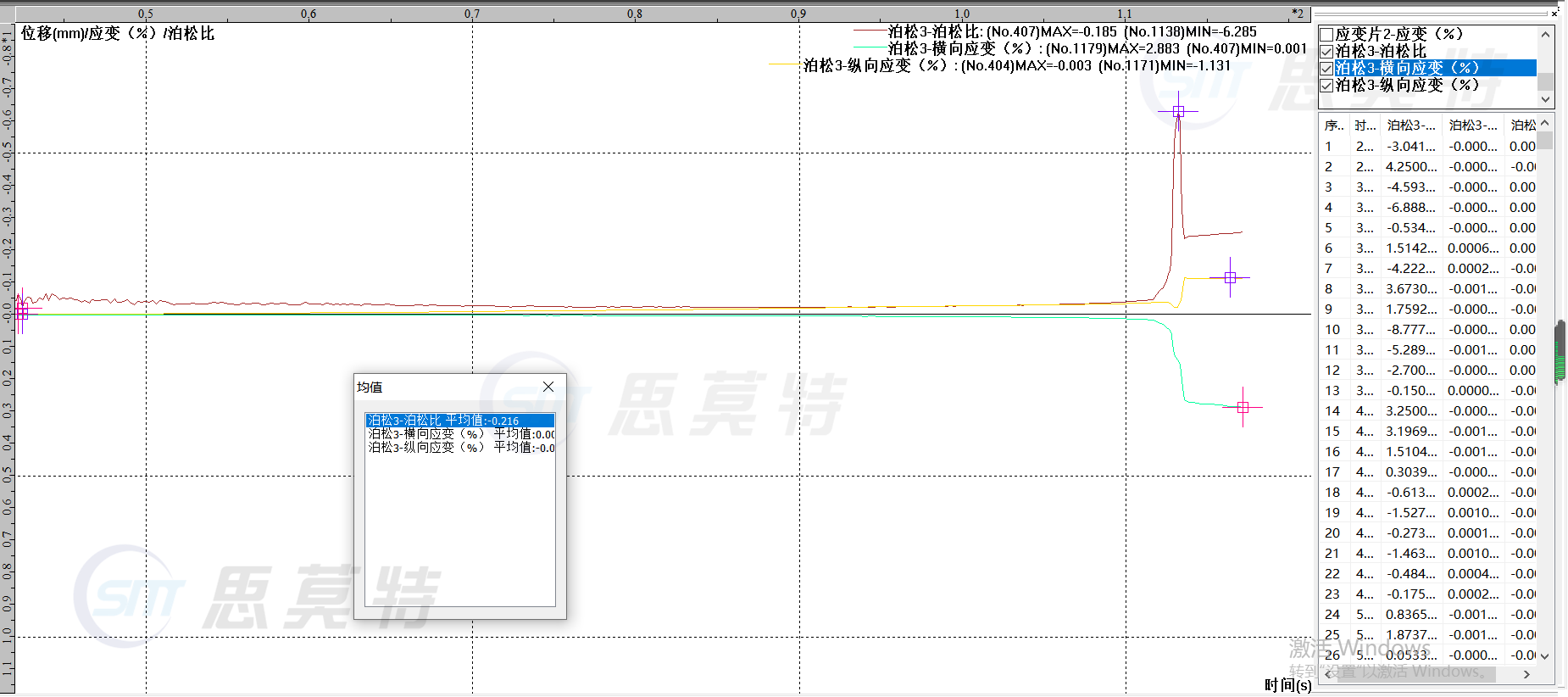Screen dimensions: 1568x697
Task: Toggle the 泊松3-纵向应变（%） checkbox
Action: point(1327,86)
